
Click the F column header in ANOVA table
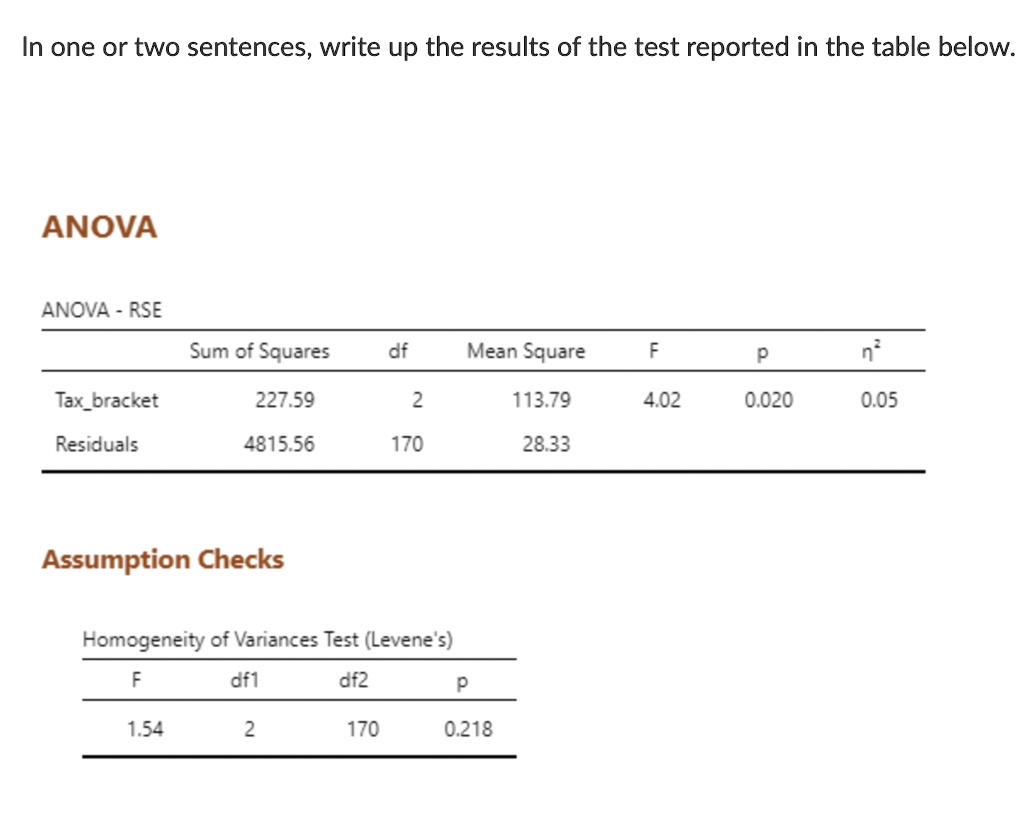tap(654, 351)
